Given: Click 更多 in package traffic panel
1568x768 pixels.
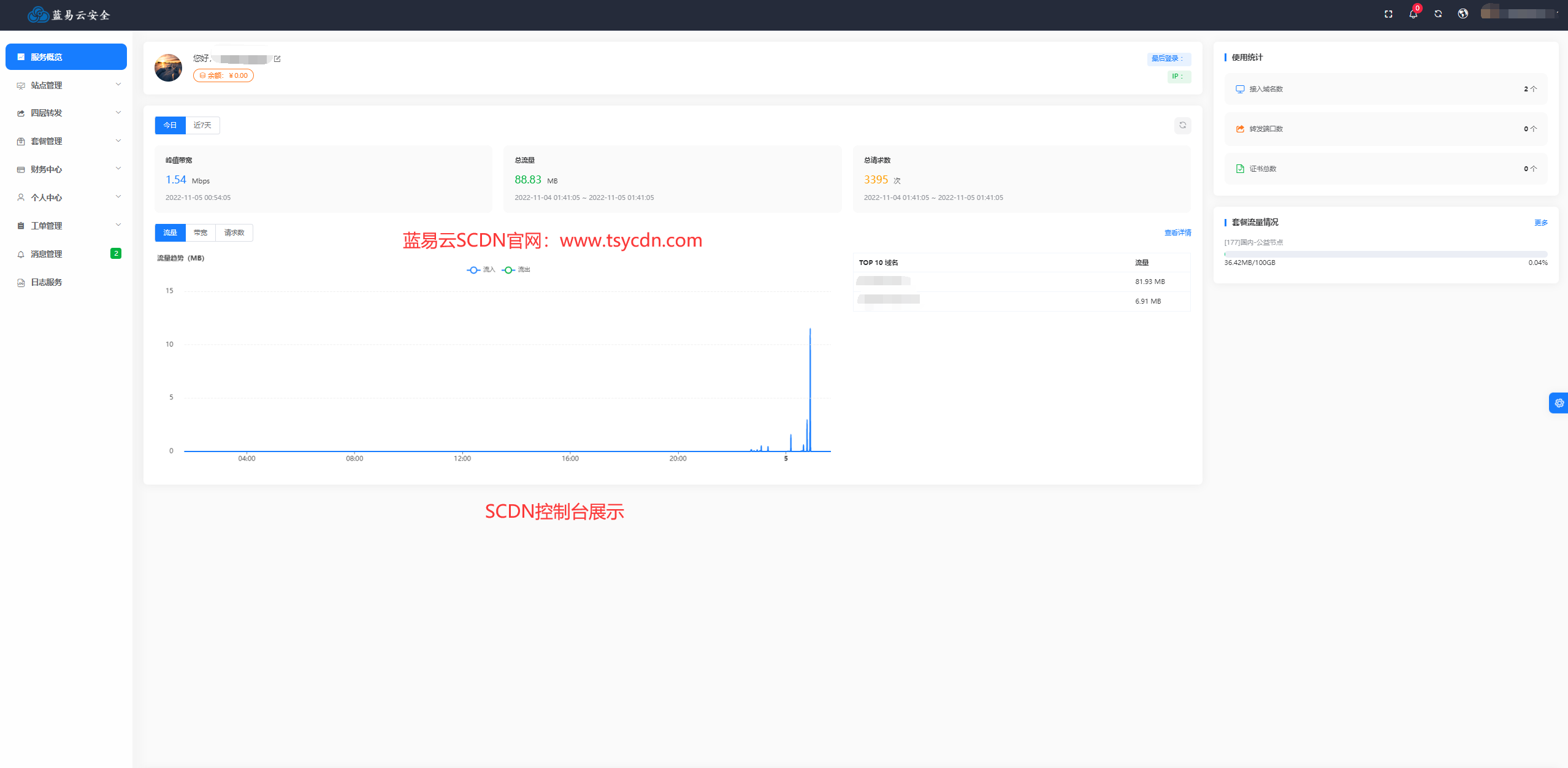Looking at the screenshot, I should point(1540,223).
